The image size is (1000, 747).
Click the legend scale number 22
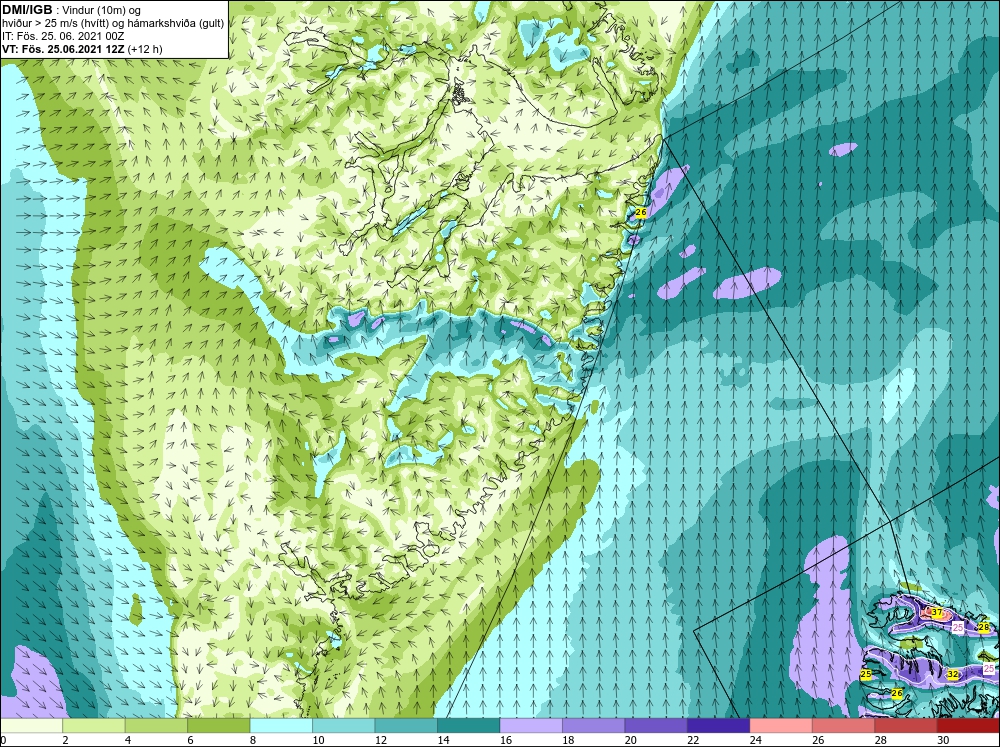[x=693, y=740]
